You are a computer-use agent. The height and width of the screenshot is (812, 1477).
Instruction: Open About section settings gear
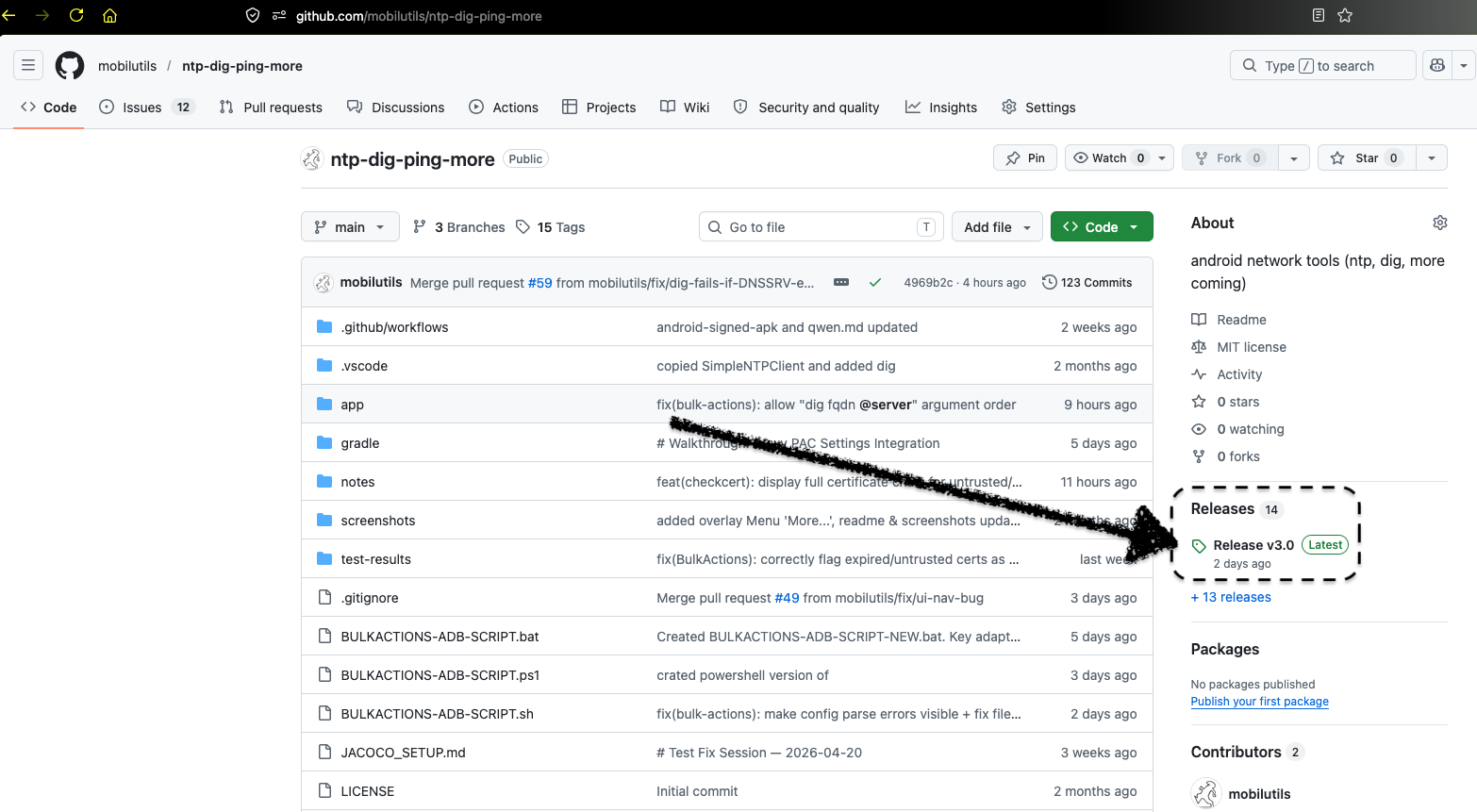coord(1439,223)
